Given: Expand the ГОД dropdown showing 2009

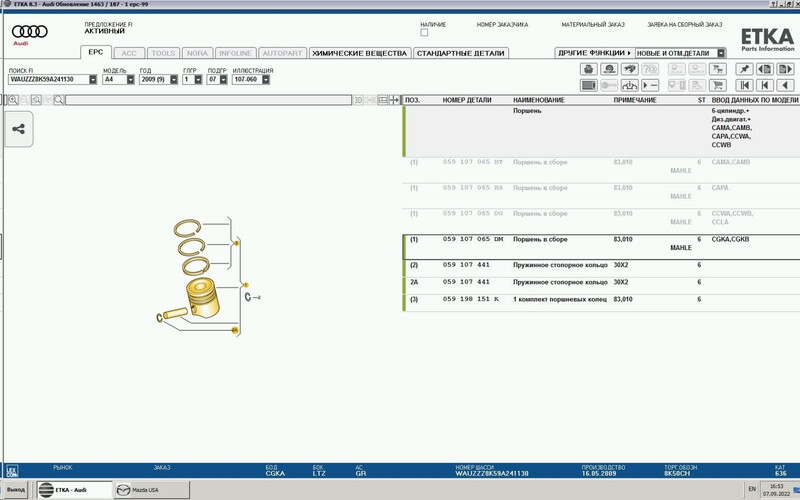Looking at the screenshot, I should point(174,79).
